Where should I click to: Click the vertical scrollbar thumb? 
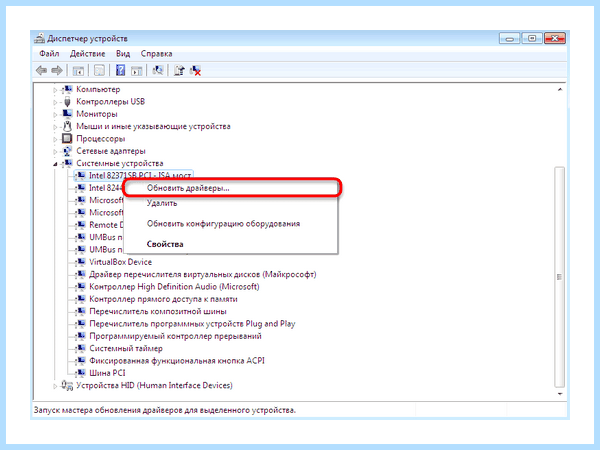(x=560, y=277)
